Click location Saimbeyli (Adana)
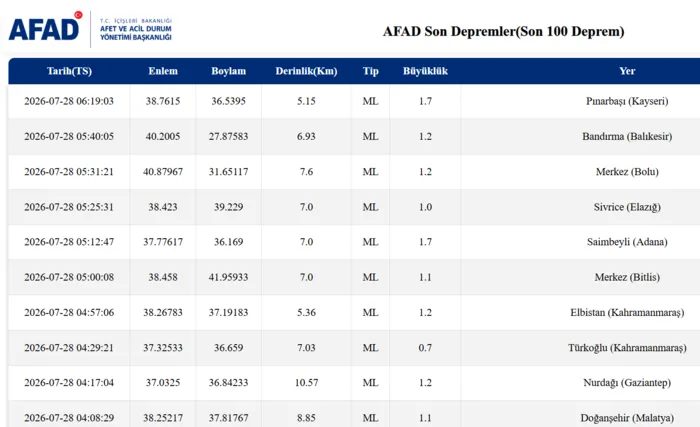Viewport: 700px width, 427px height. (x=627, y=242)
